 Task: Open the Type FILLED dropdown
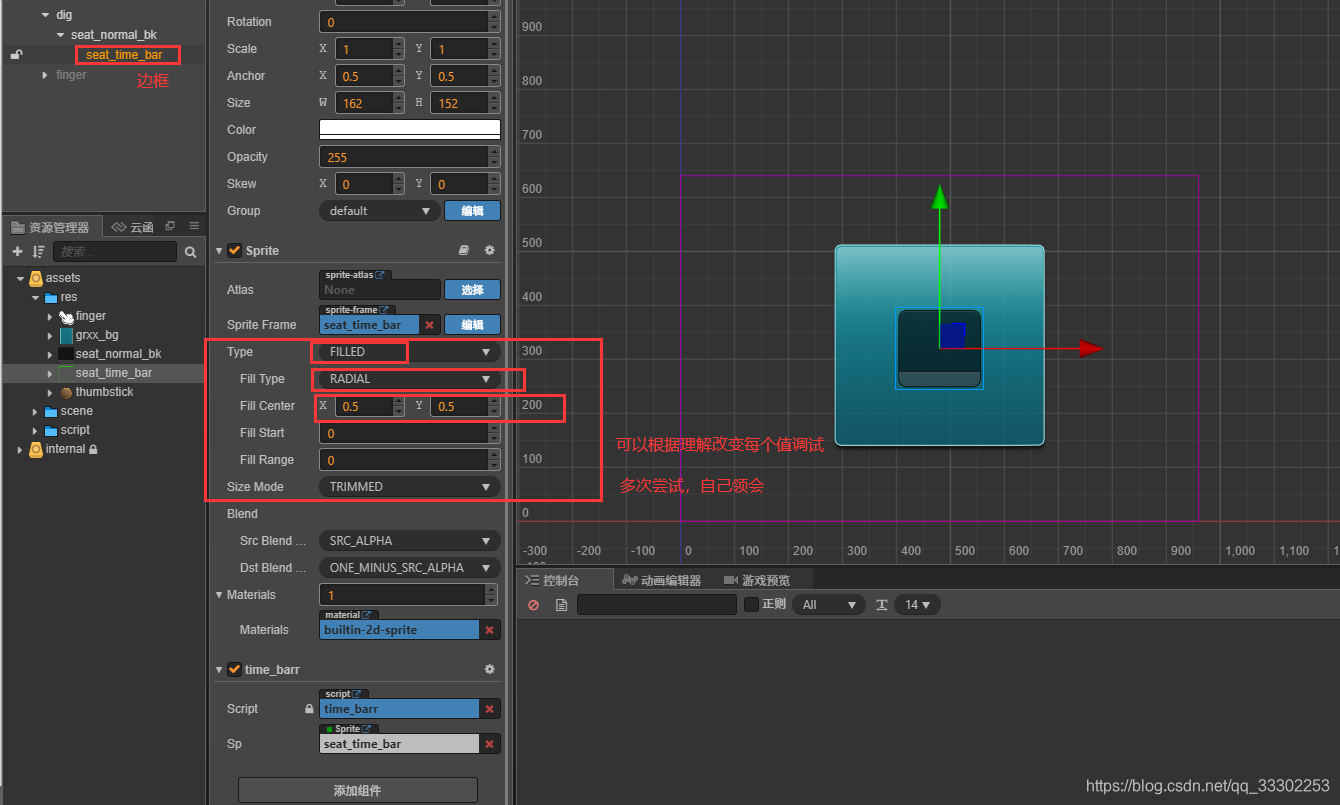click(x=410, y=352)
